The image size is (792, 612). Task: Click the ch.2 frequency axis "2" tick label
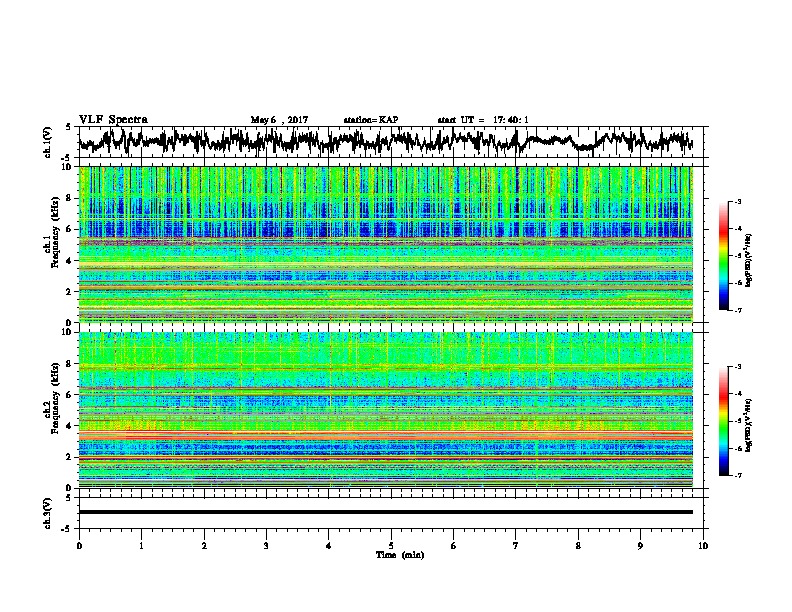[70, 456]
